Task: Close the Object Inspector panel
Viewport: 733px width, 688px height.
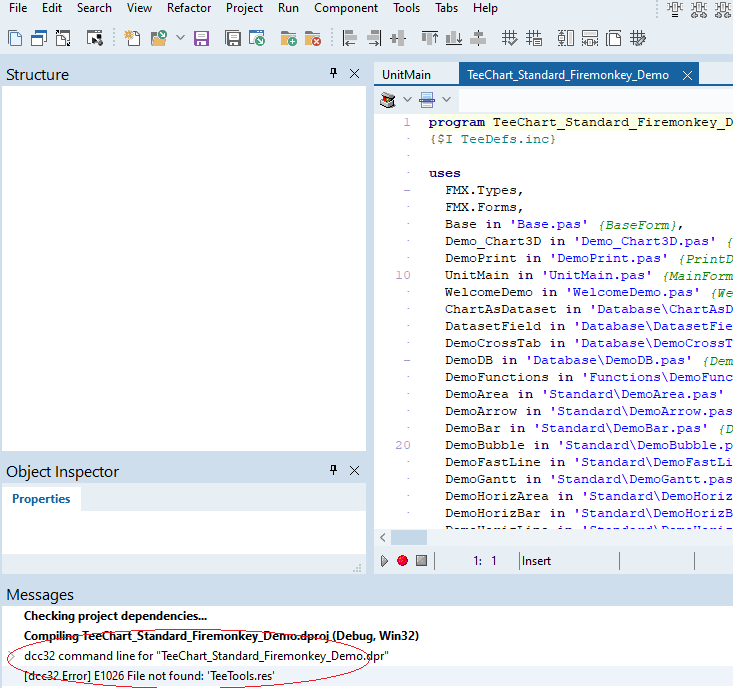Action: click(x=355, y=471)
